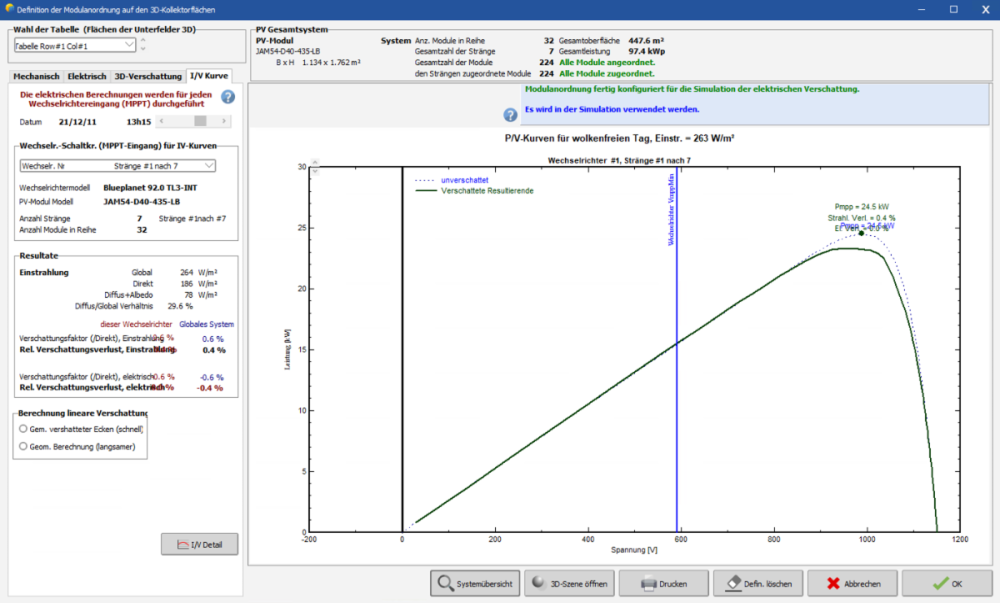Click the time slider thumb next to 13h15
The width and height of the screenshot is (1000, 603).
tap(200, 121)
